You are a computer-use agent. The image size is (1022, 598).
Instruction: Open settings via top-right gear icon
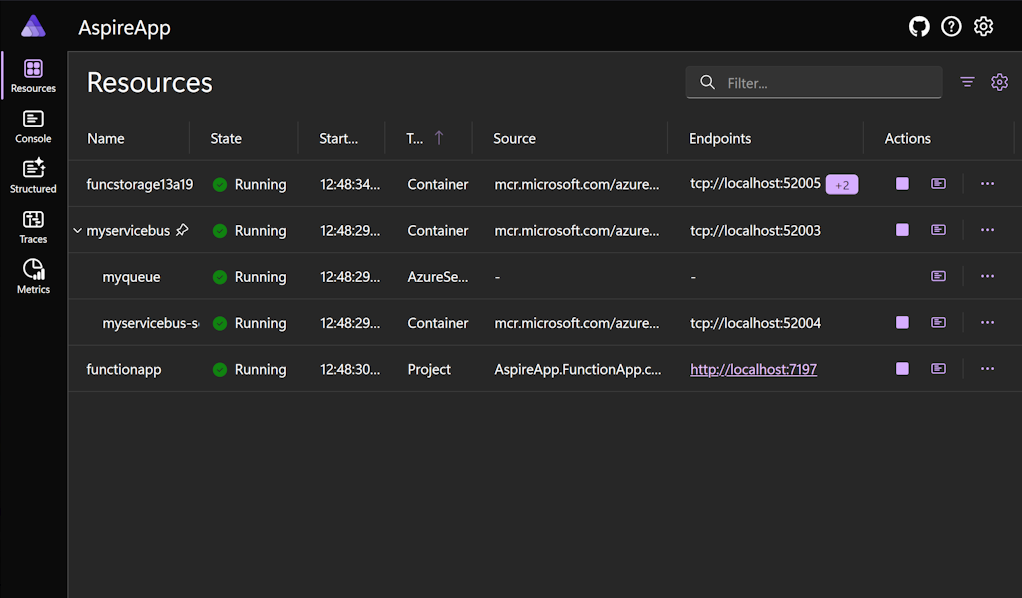point(983,26)
